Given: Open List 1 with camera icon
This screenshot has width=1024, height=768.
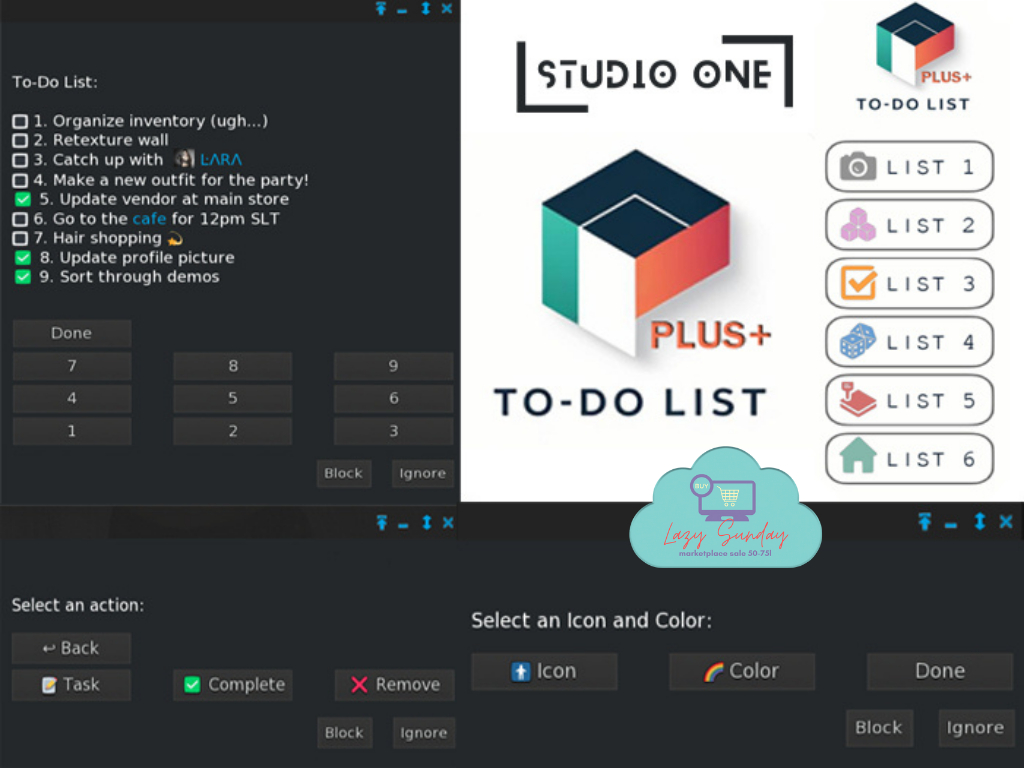Looking at the screenshot, I should pyautogui.click(x=909, y=167).
